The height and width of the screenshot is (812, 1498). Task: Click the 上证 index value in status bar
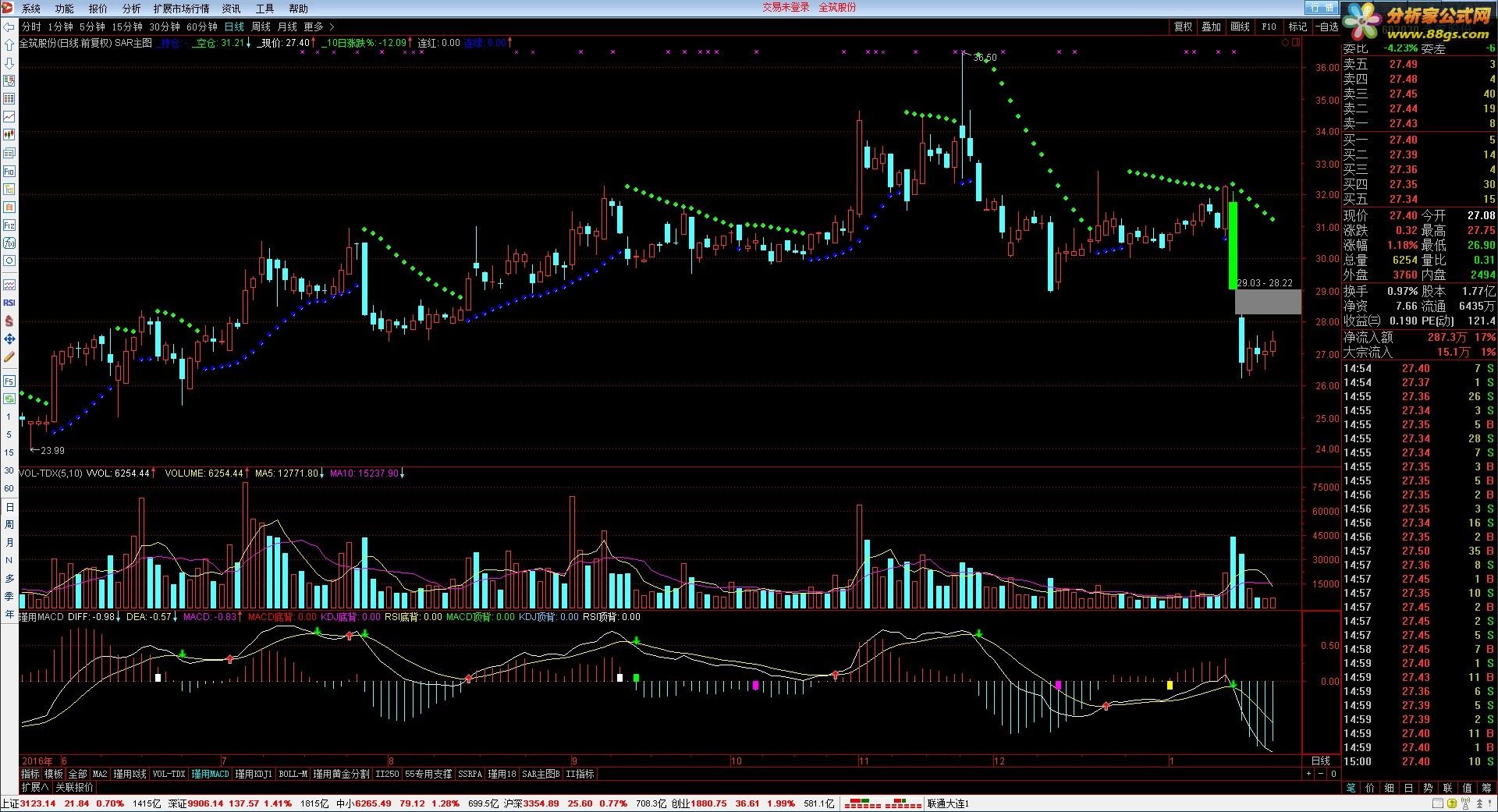(37, 803)
